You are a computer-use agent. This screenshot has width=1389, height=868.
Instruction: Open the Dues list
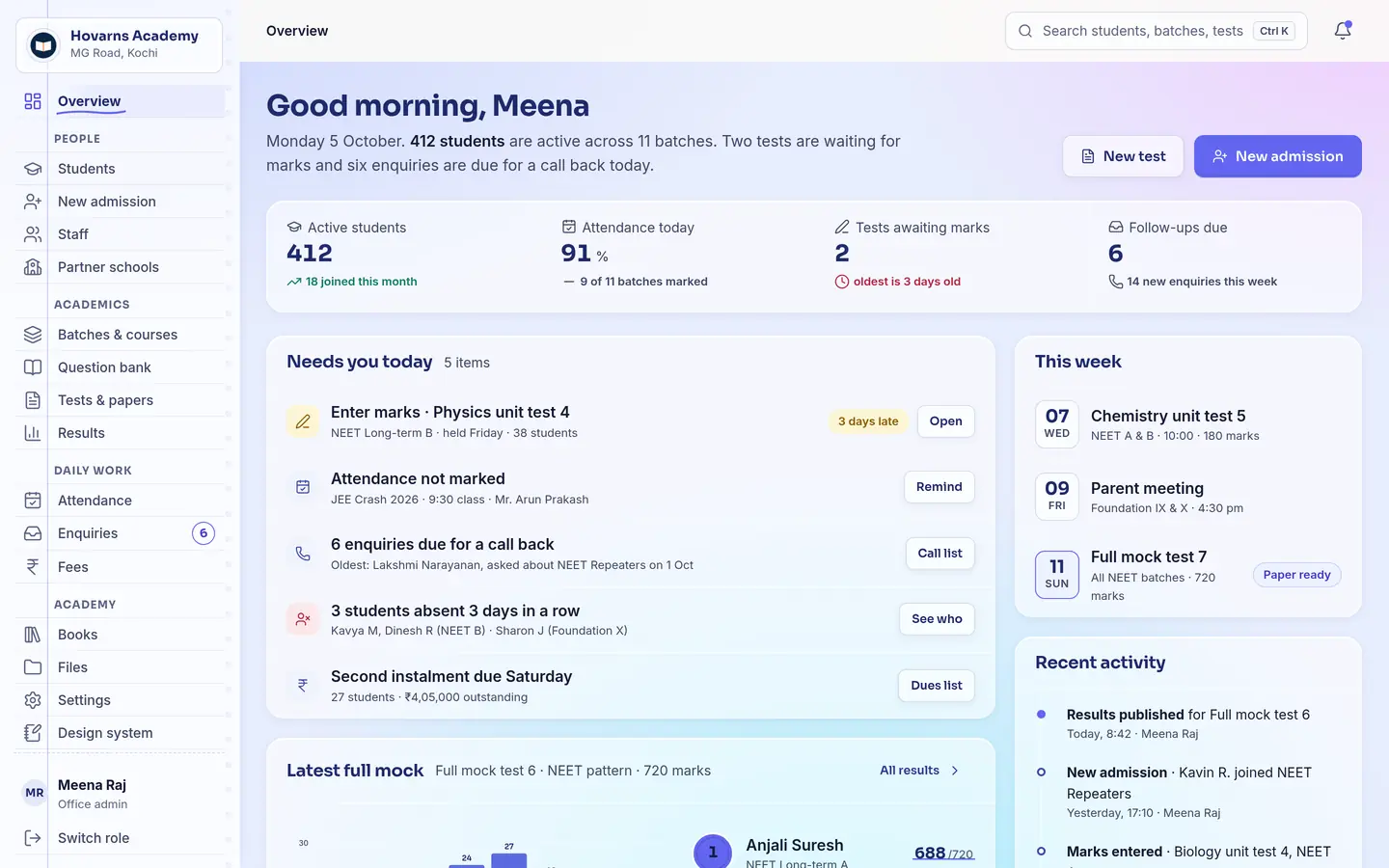point(936,686)
